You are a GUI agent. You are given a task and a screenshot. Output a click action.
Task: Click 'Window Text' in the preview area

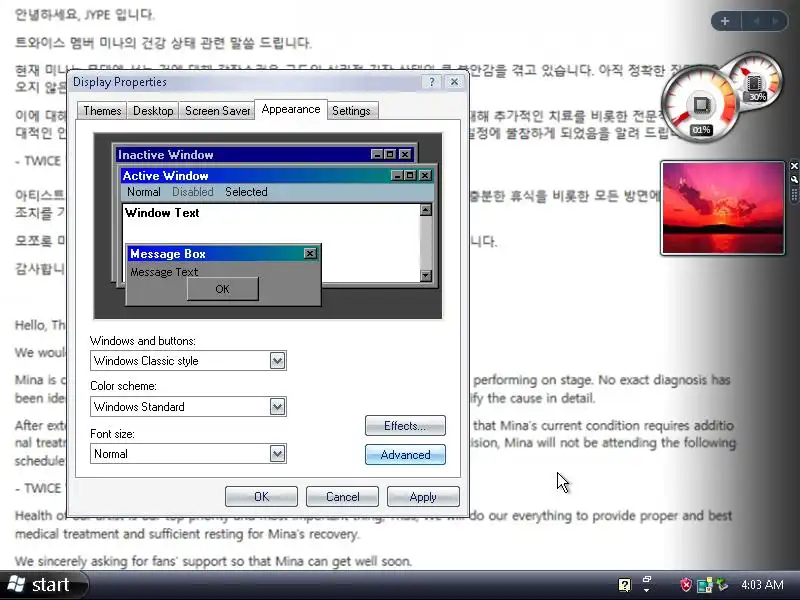pos(162,213)
